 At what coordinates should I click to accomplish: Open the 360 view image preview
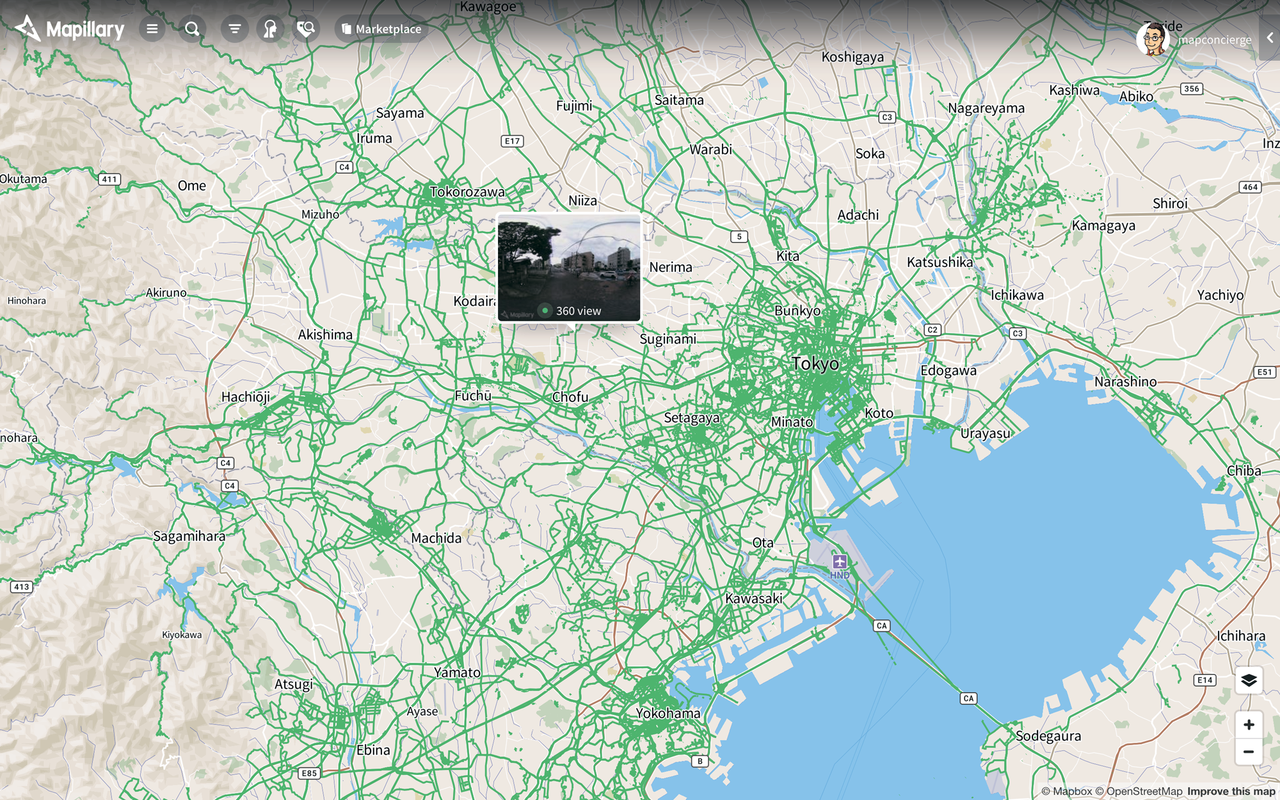click(569, 268)
